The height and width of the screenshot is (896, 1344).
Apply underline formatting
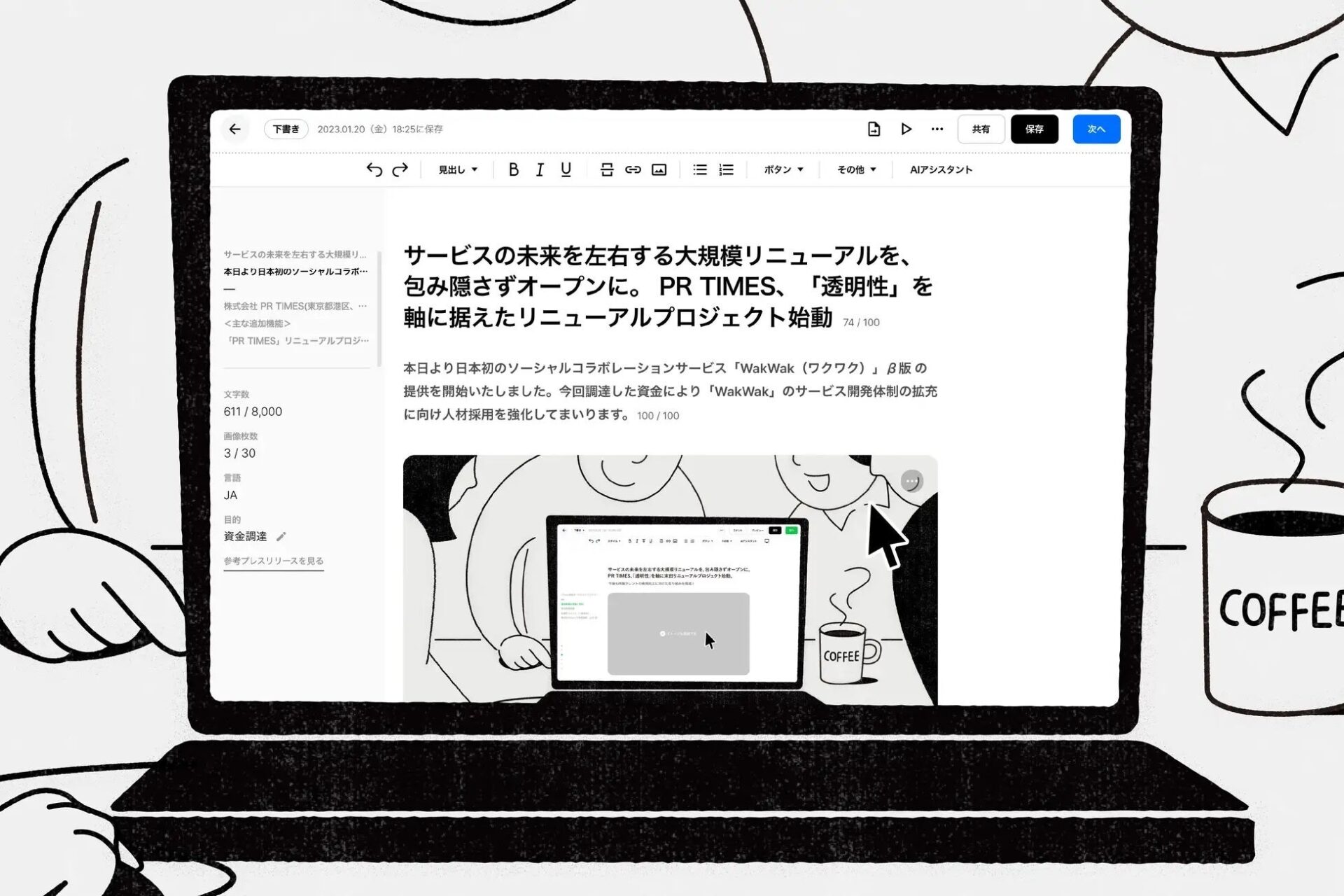565,169
